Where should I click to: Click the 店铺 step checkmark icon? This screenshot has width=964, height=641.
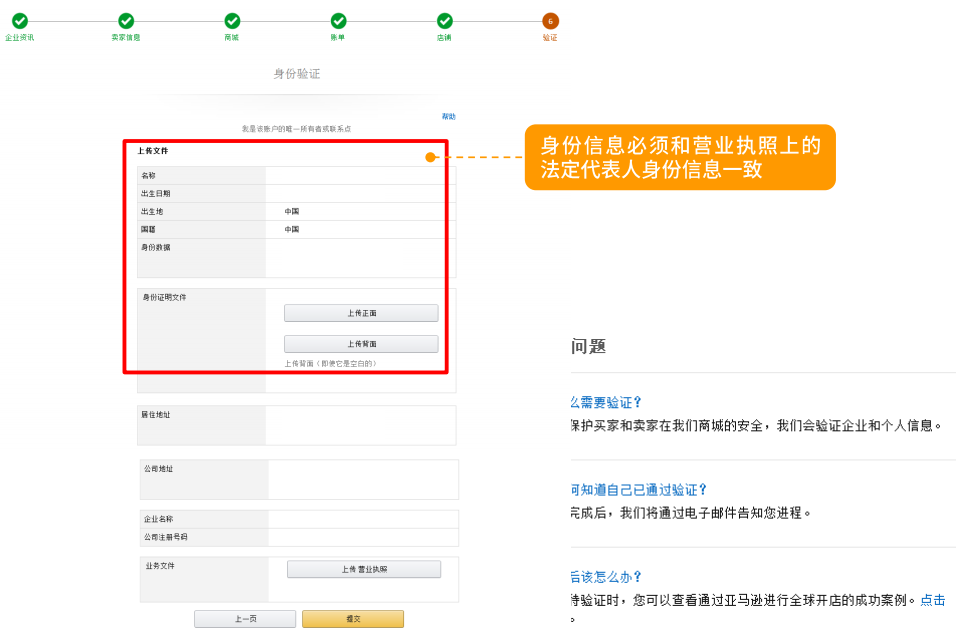(x=444, y=21)
